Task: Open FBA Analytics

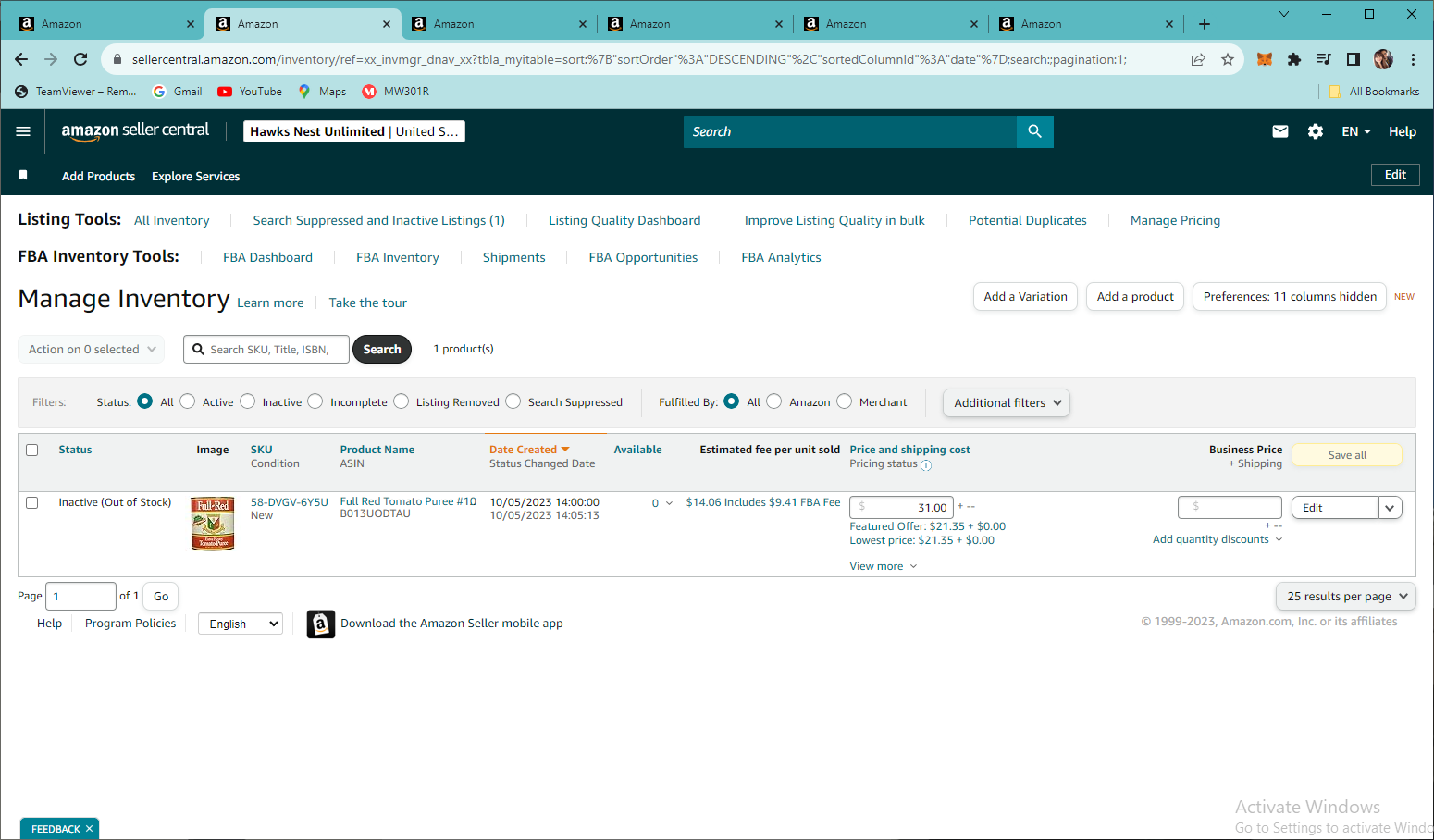Action: 781,257
